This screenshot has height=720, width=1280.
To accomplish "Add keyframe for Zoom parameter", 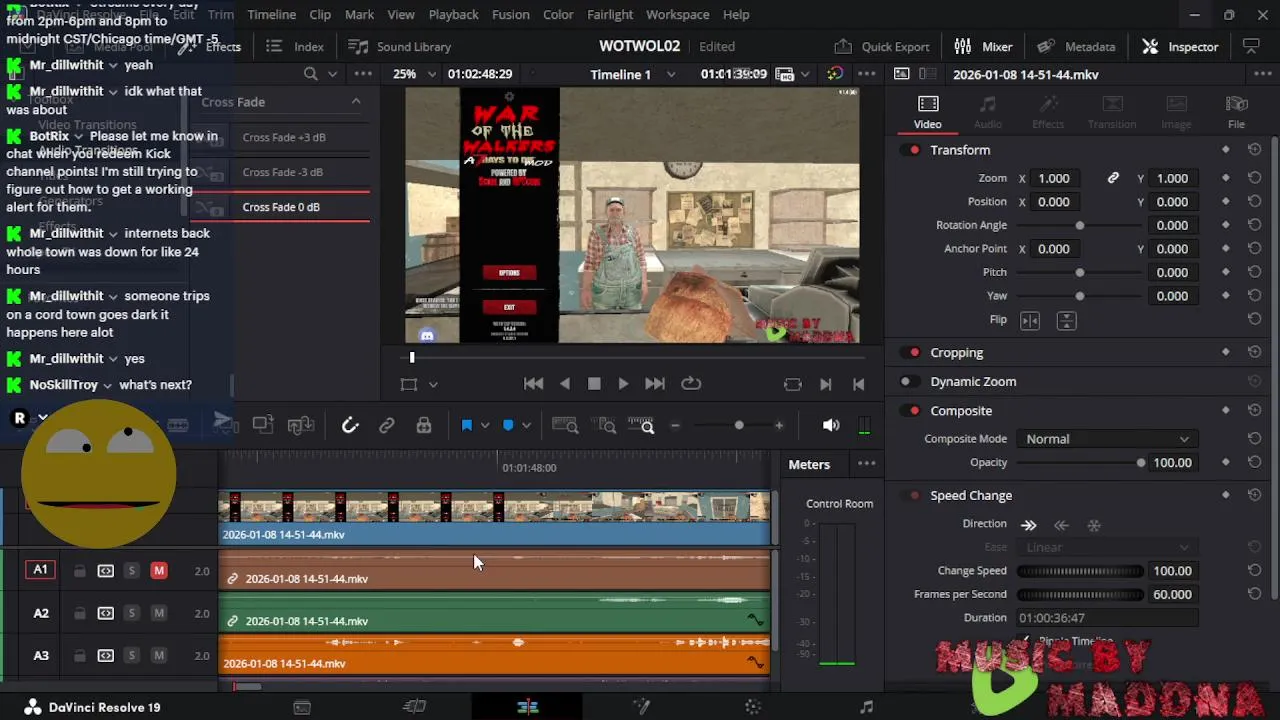I will coord(1226,178).
